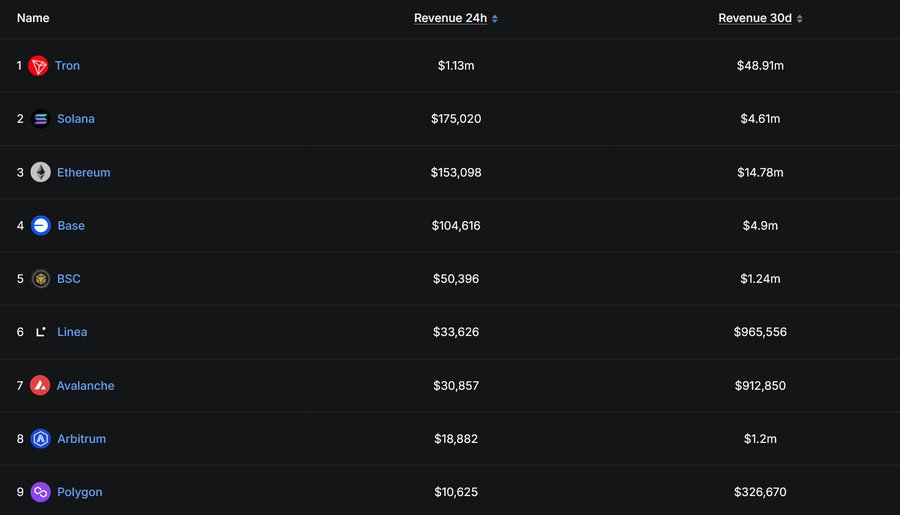Click the Base blue circle icon
Viewport: 900px width, 515px height.
[41, 226]
